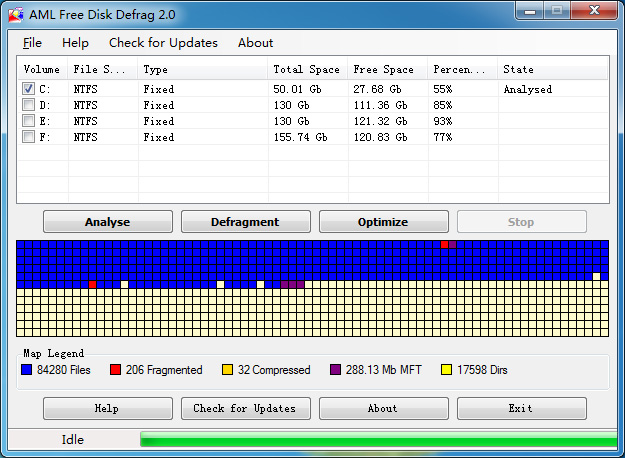This screenshot has width=625, height=458.
Task: Close the AML Free Disk Defrag window
Action: pos(594,10)
